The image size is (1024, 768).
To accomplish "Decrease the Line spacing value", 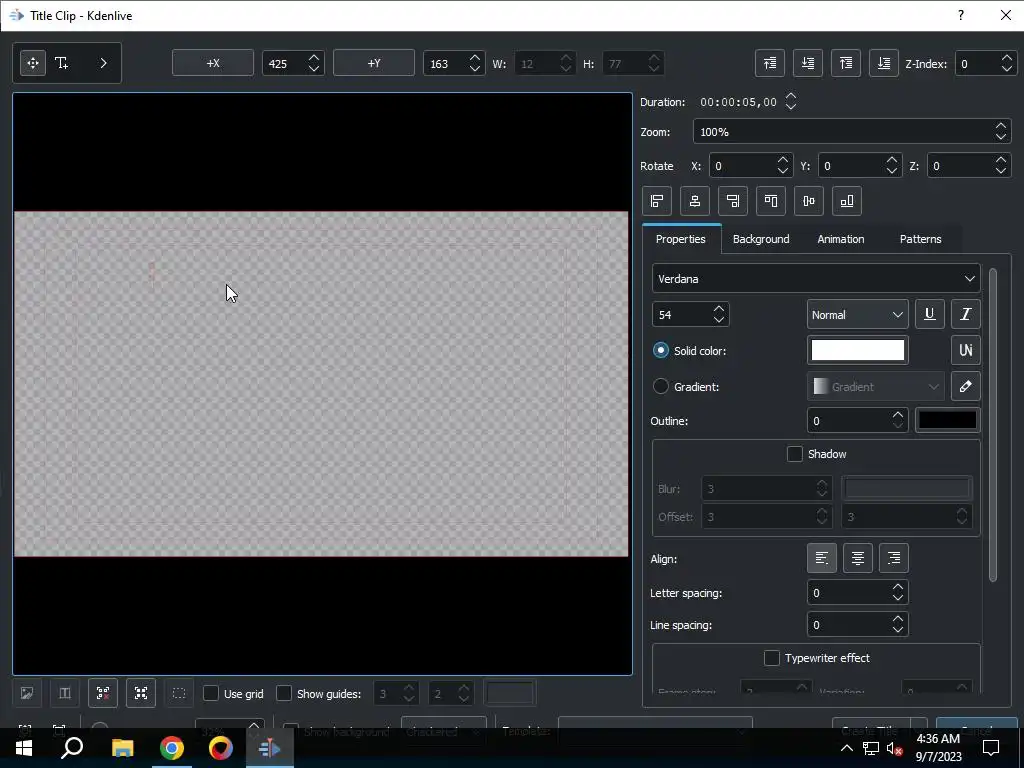I will pos(898,630).
